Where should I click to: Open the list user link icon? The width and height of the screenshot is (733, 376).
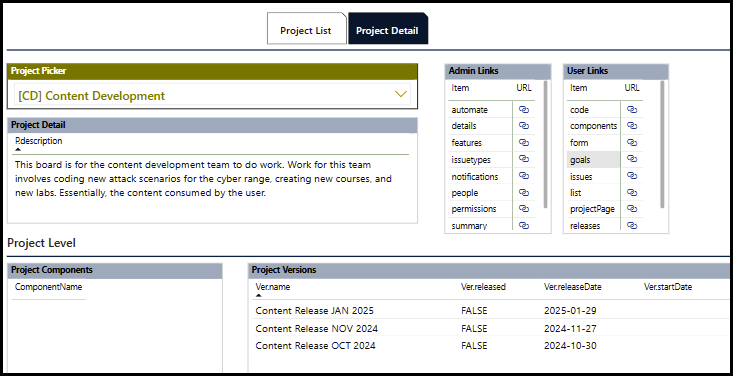click(632, 193)
